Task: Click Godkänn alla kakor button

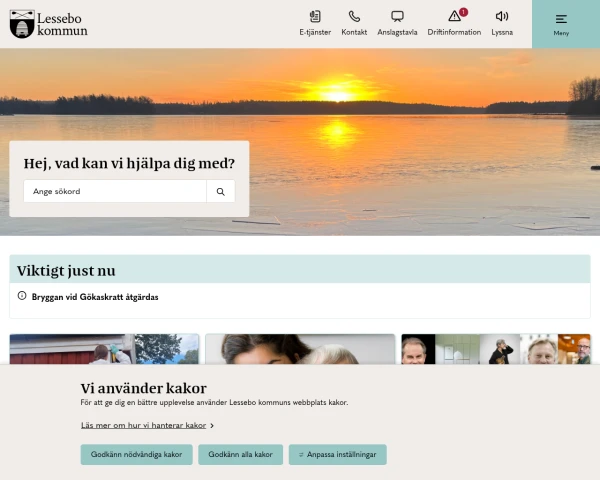Action: click(241, 454)
